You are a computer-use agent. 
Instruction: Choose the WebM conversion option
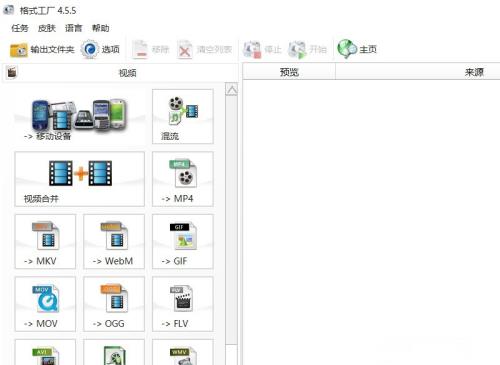pyautogui.click(x=114, y=241)
